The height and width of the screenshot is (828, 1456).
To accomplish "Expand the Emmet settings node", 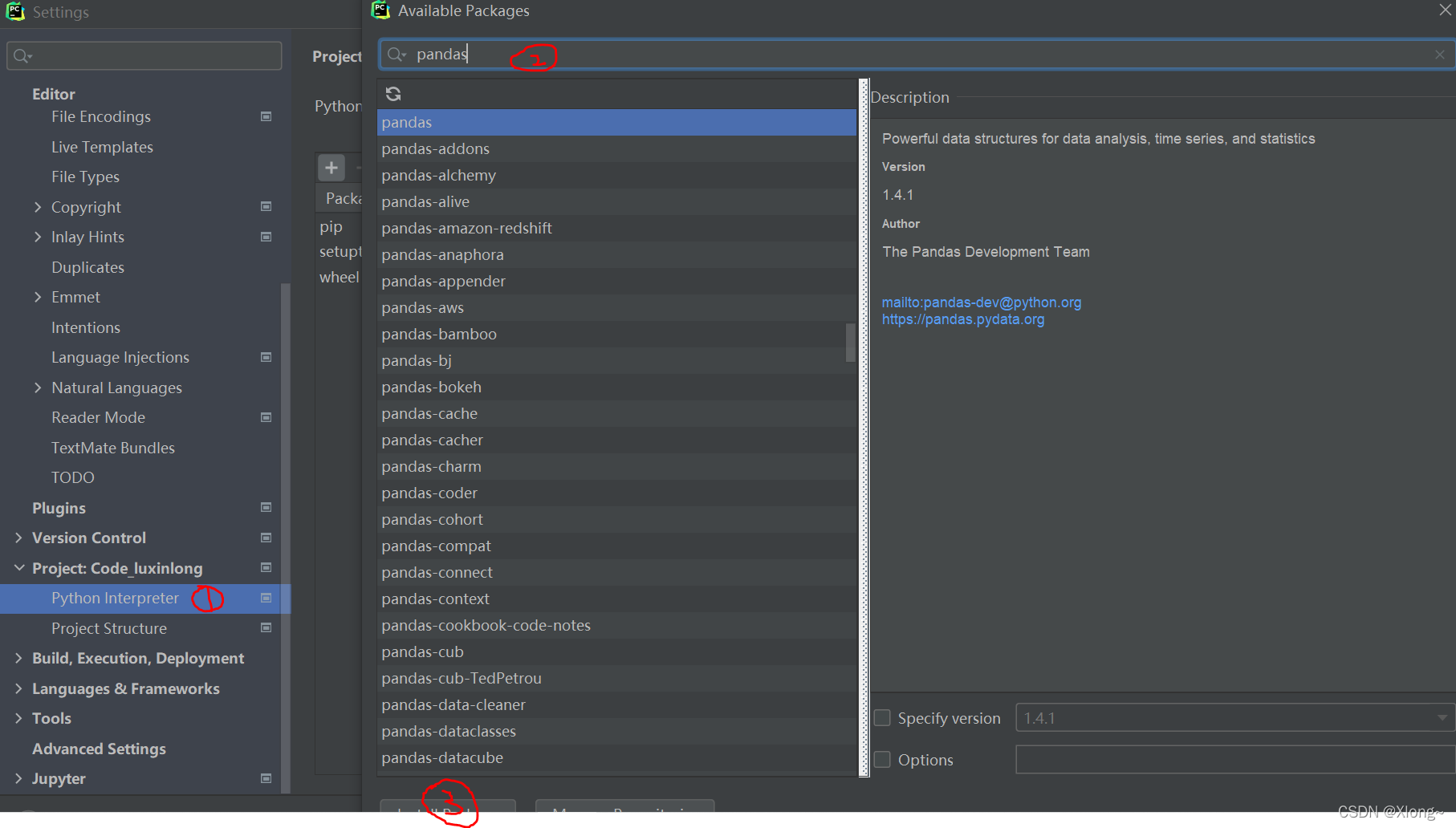I will pyautogui.click(x=38, y=297).
